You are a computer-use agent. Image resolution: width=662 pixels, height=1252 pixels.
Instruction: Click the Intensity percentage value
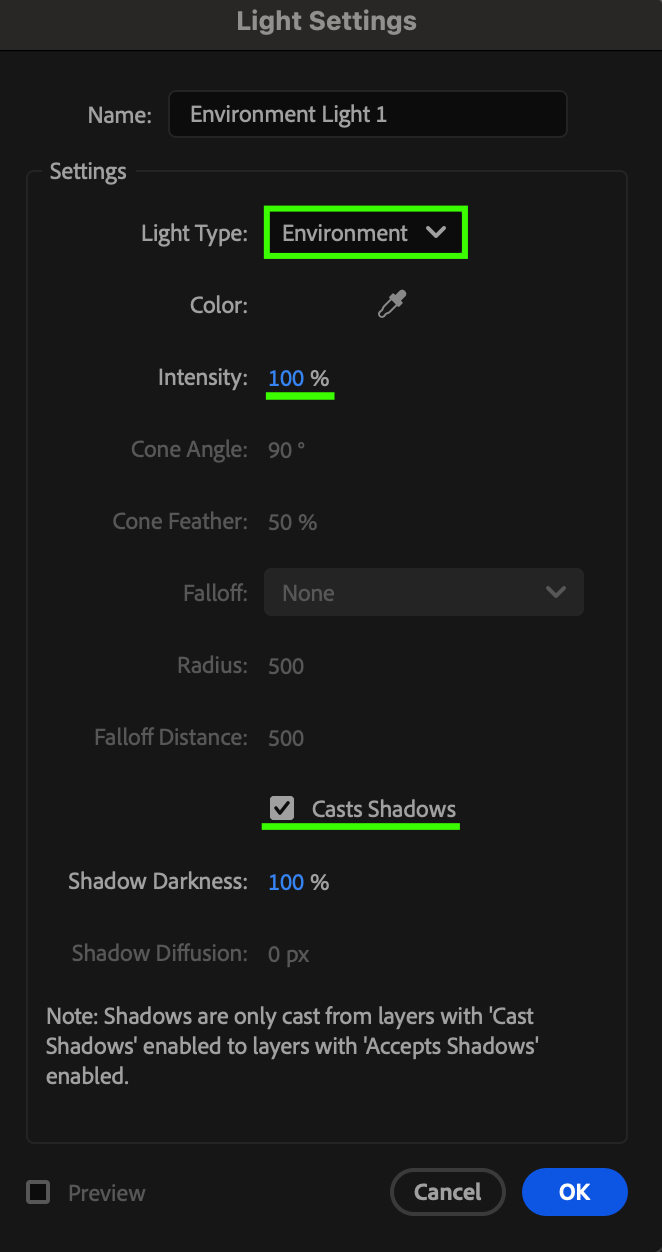pyautogui.click(x=286, y=378)
